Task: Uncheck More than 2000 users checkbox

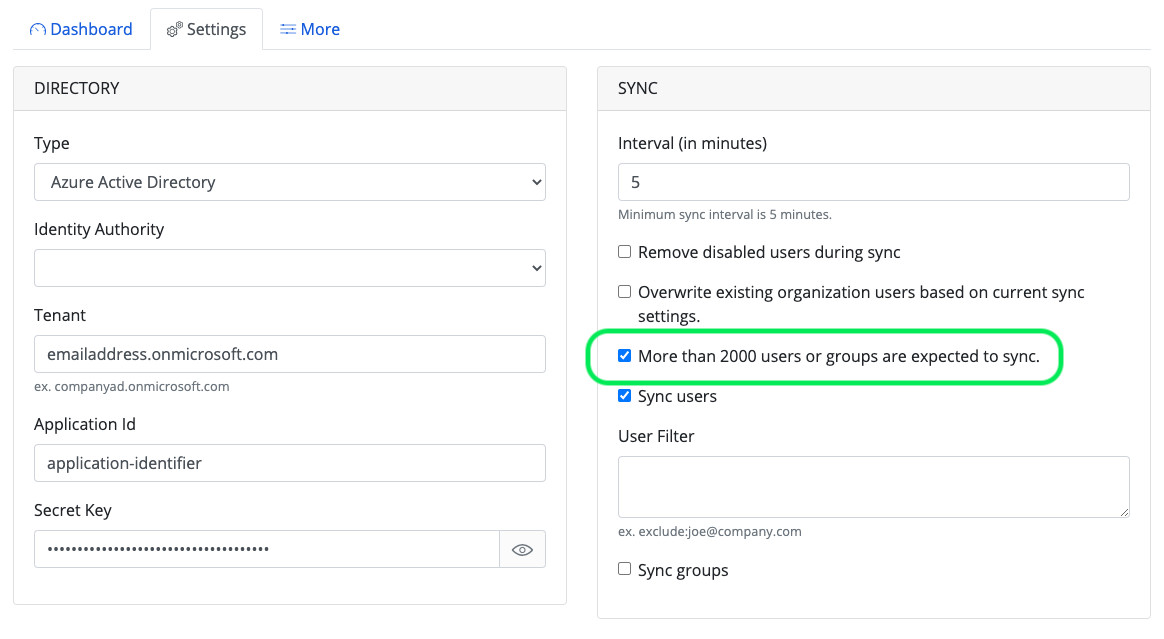Action: click(x=625, y=356)
